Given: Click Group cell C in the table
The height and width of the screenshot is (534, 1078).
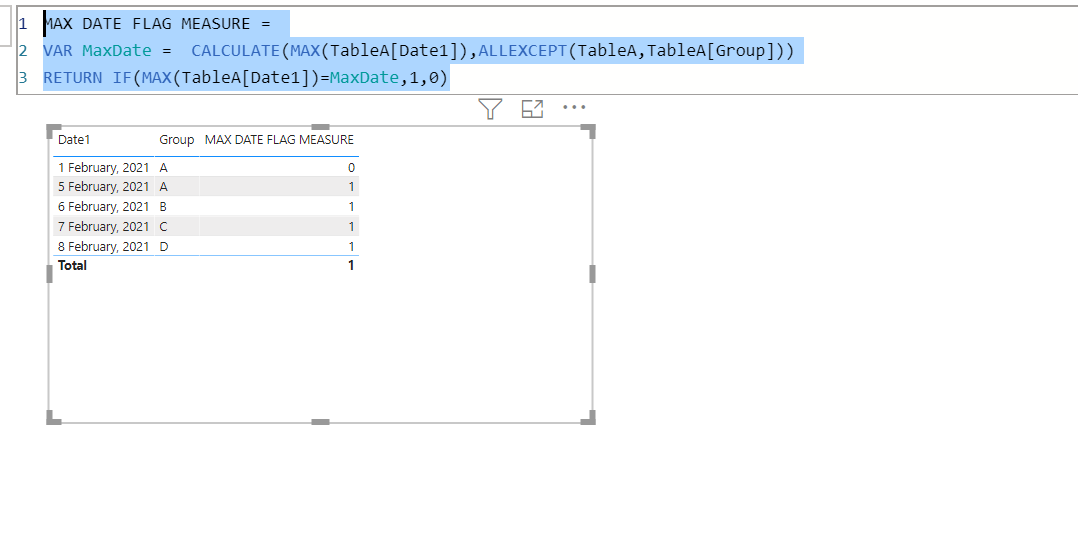Looking at the screenshot, I should (164, 226).
